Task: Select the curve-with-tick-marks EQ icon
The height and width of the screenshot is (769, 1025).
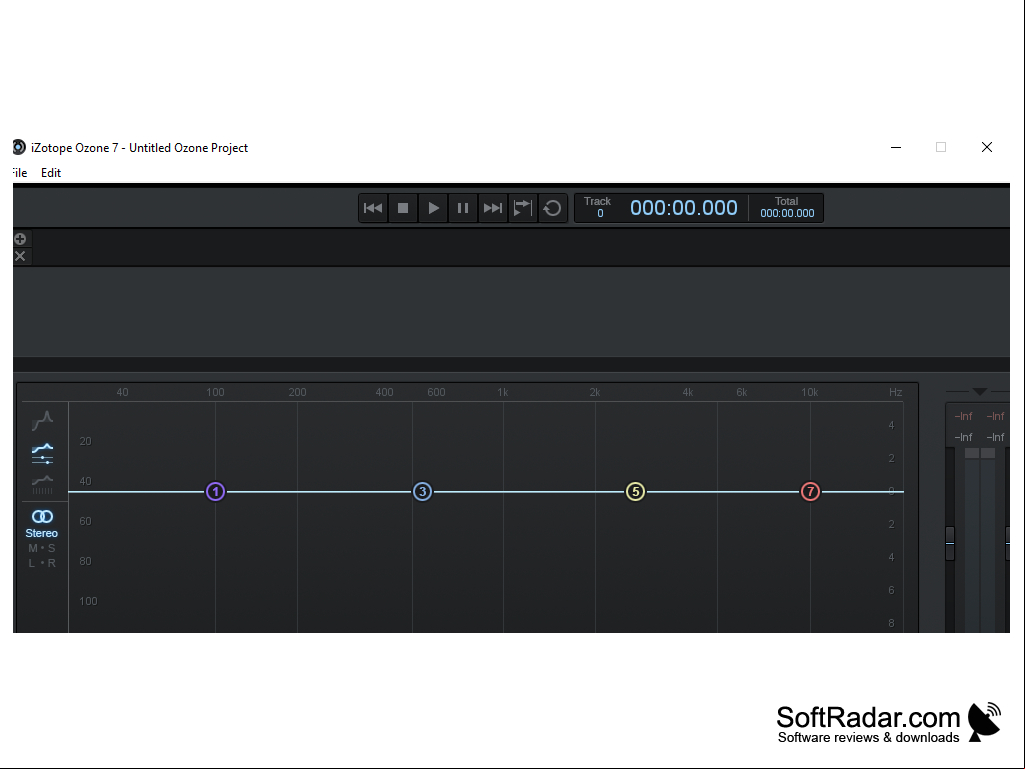Action: [42, 485]
